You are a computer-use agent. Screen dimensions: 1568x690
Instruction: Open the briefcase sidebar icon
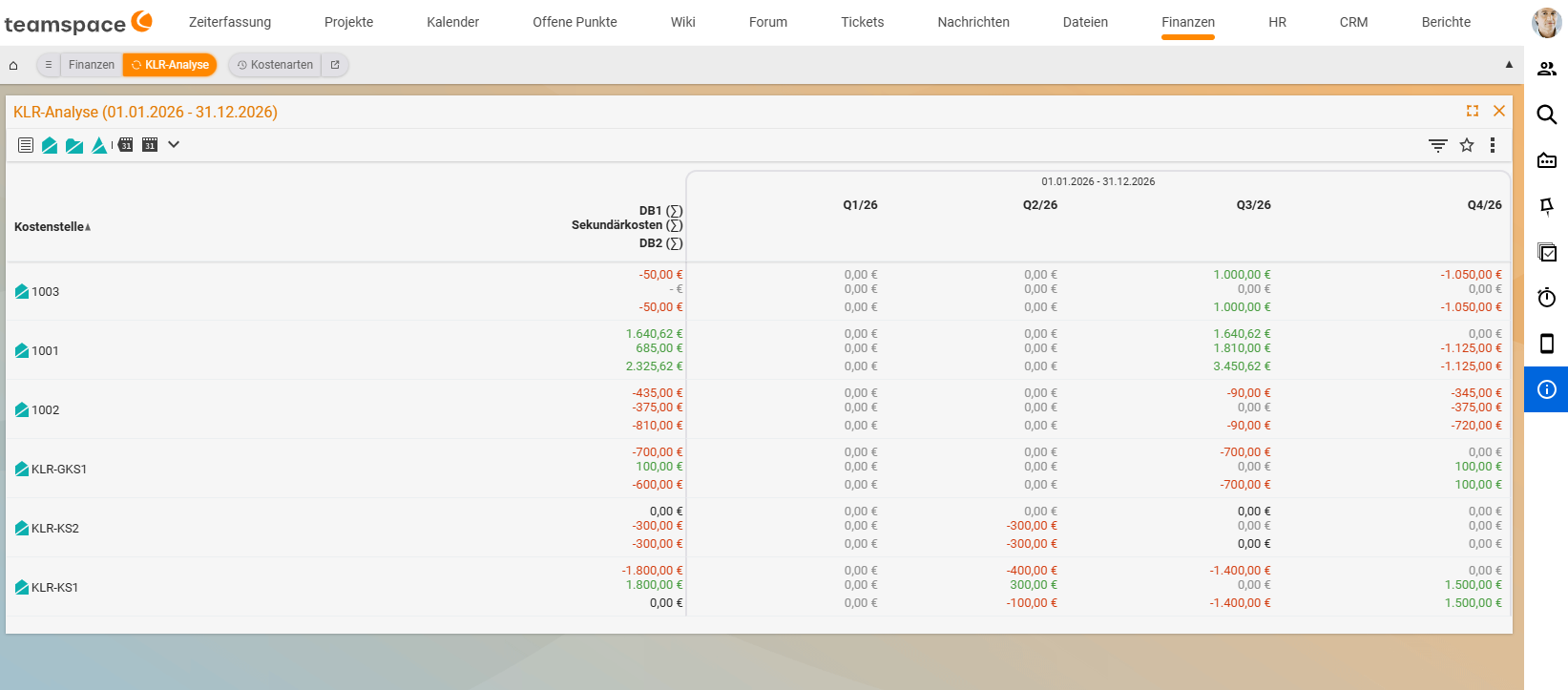(x=1547, y=160)
